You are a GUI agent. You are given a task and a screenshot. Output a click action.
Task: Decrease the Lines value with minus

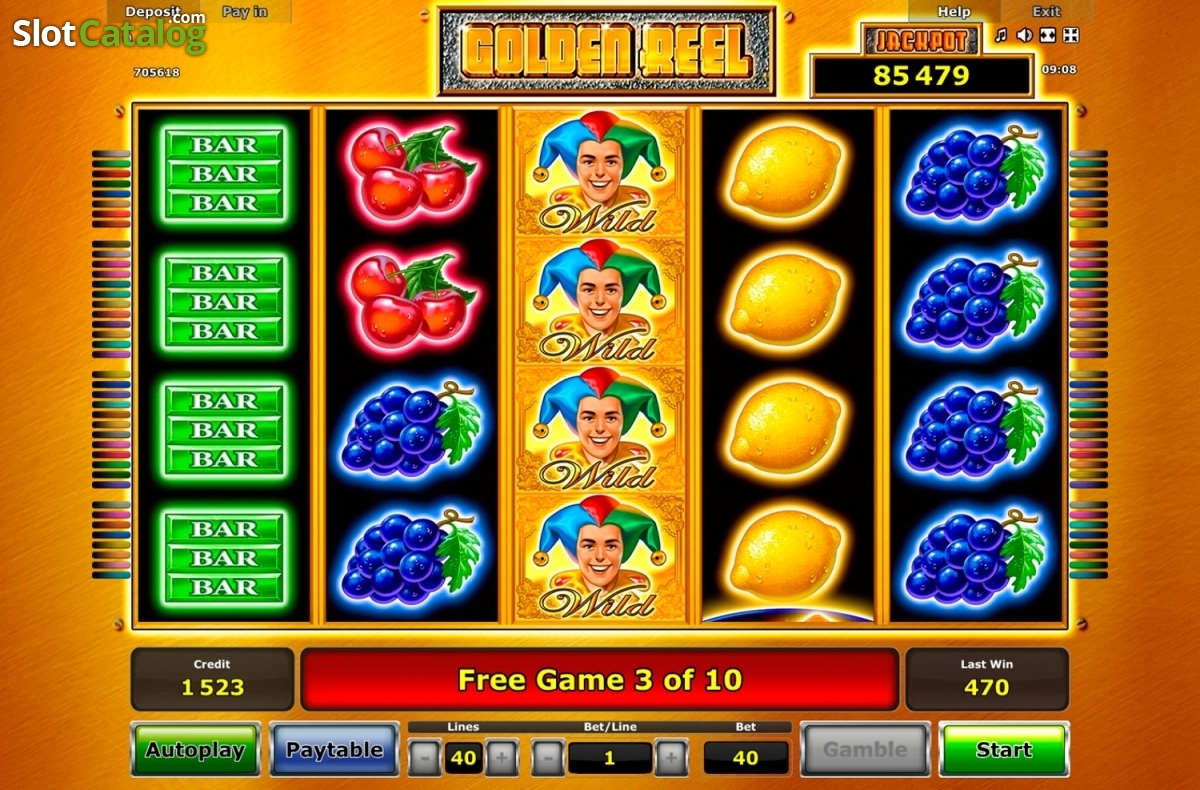coord(425,757)
